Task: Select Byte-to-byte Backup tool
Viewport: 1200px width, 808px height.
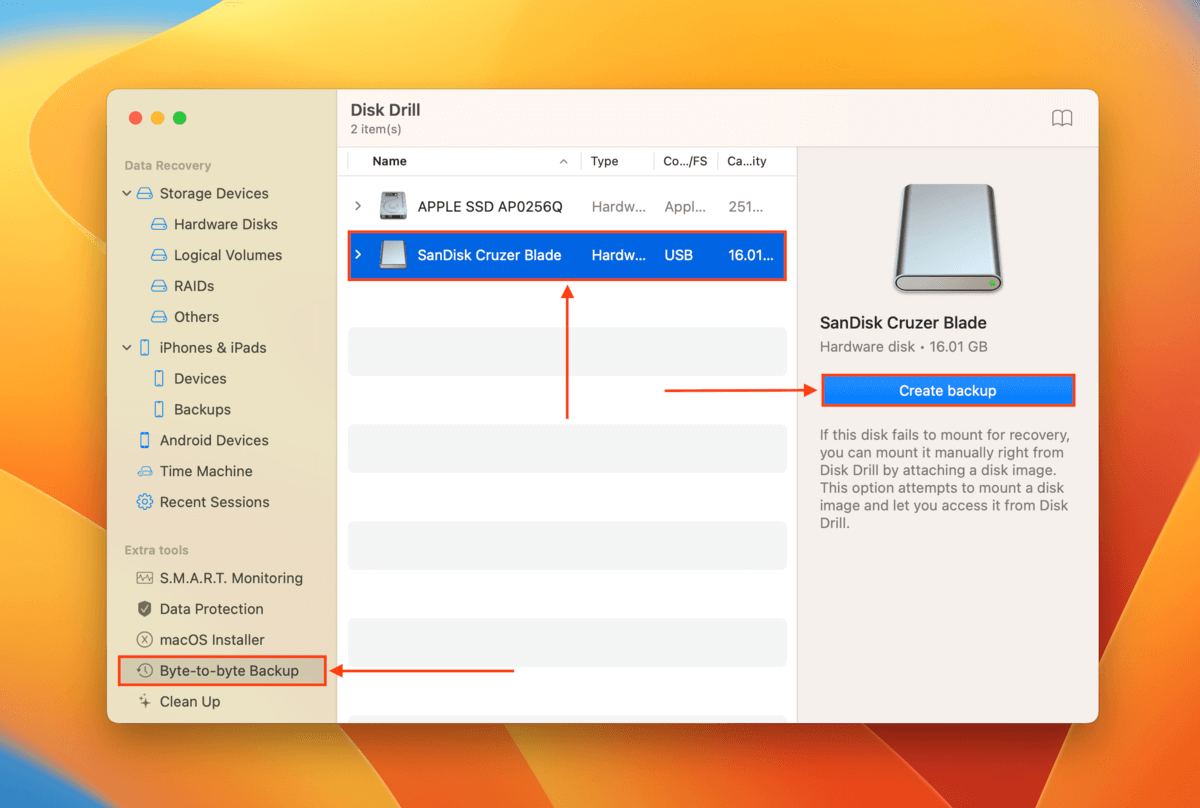Action: (229, 671)
